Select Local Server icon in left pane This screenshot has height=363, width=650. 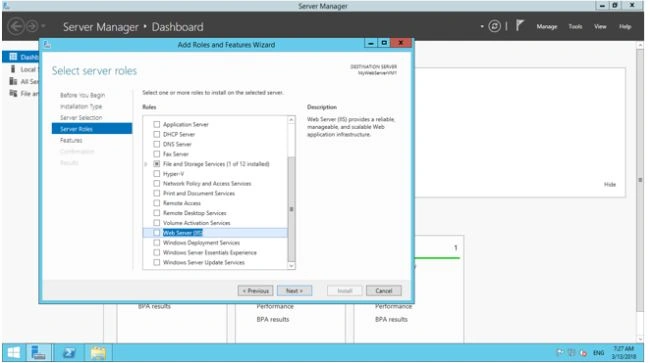[13, 69]
